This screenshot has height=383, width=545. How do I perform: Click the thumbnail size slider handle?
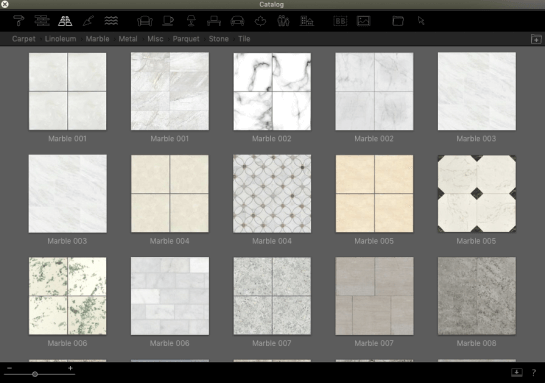pyautogui.click(x=35, y=374)
